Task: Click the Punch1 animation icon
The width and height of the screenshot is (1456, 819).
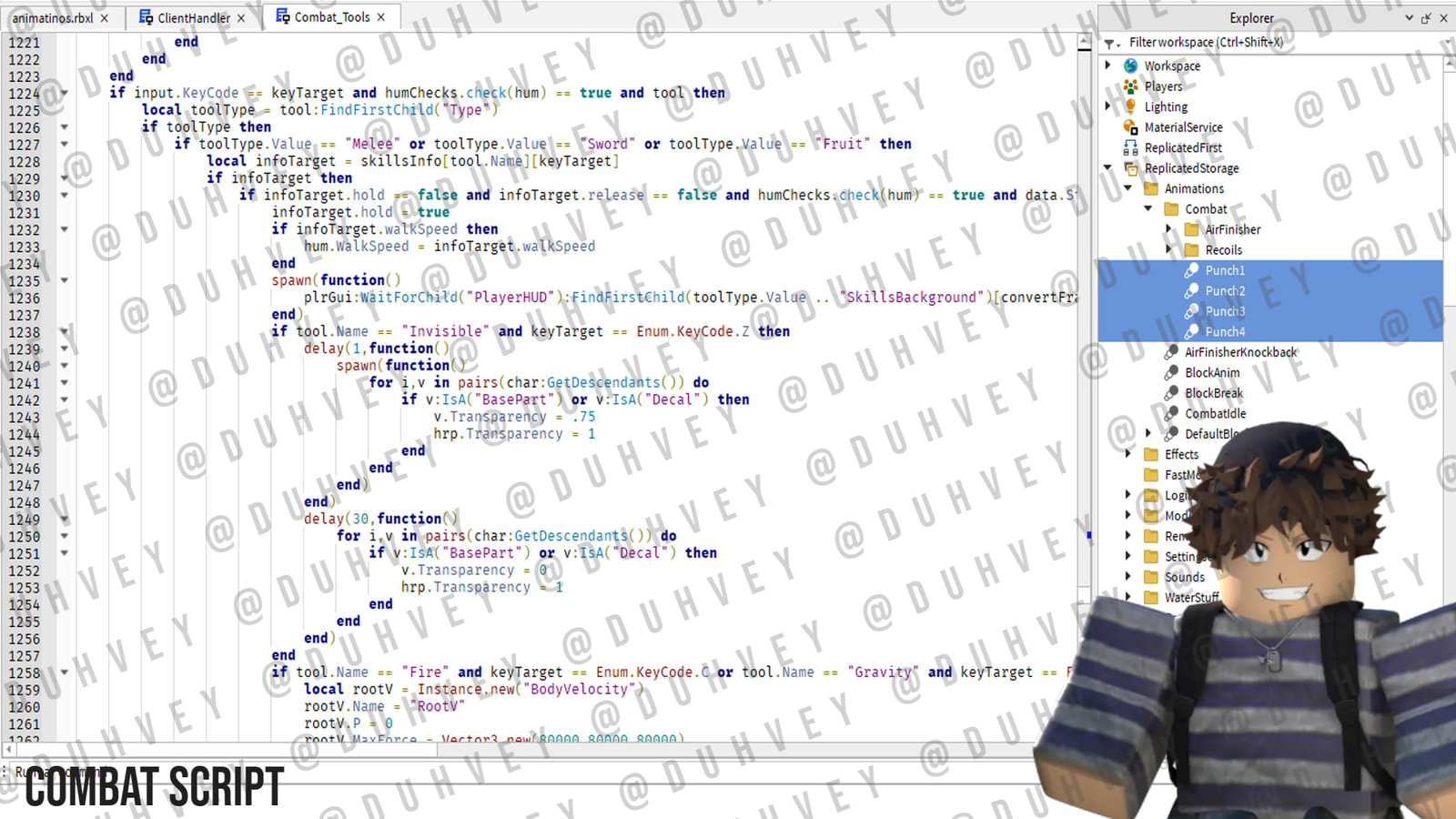Action: coord(1191,270)
